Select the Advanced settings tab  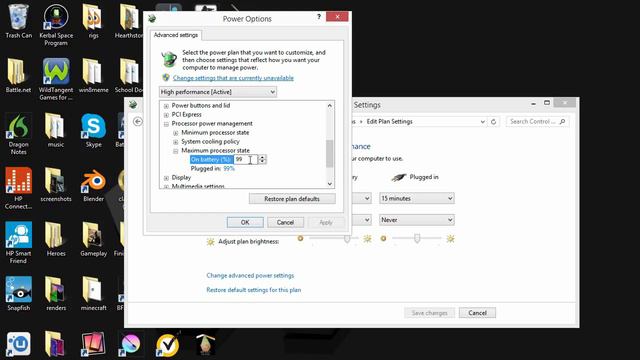(176, 35)
